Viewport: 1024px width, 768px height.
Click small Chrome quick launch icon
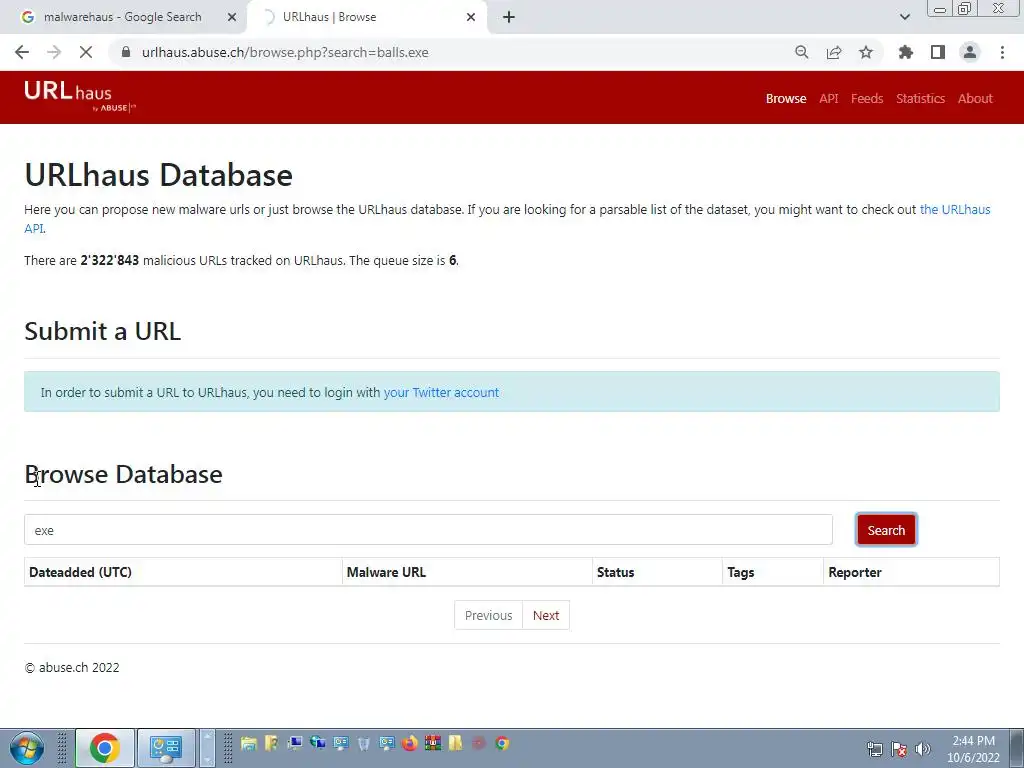[502, 743]
